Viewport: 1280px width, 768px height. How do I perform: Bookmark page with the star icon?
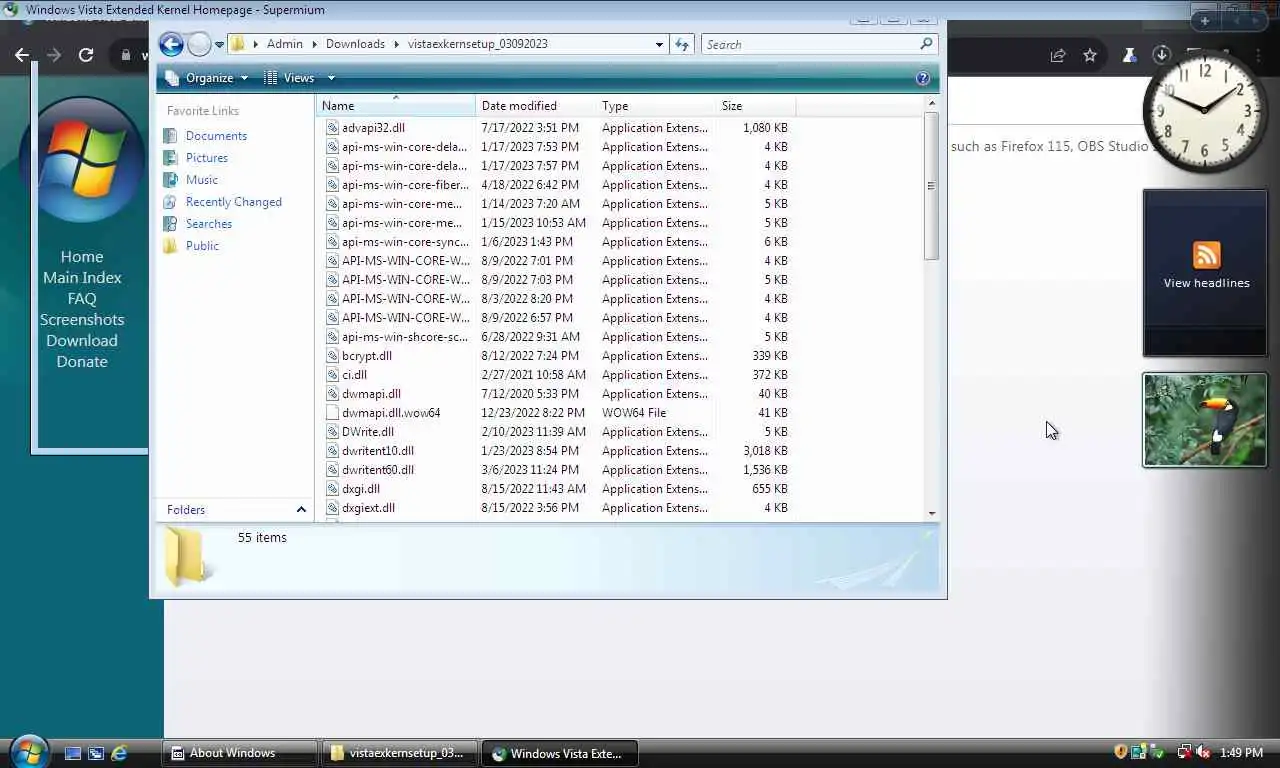coord(1090,56)
